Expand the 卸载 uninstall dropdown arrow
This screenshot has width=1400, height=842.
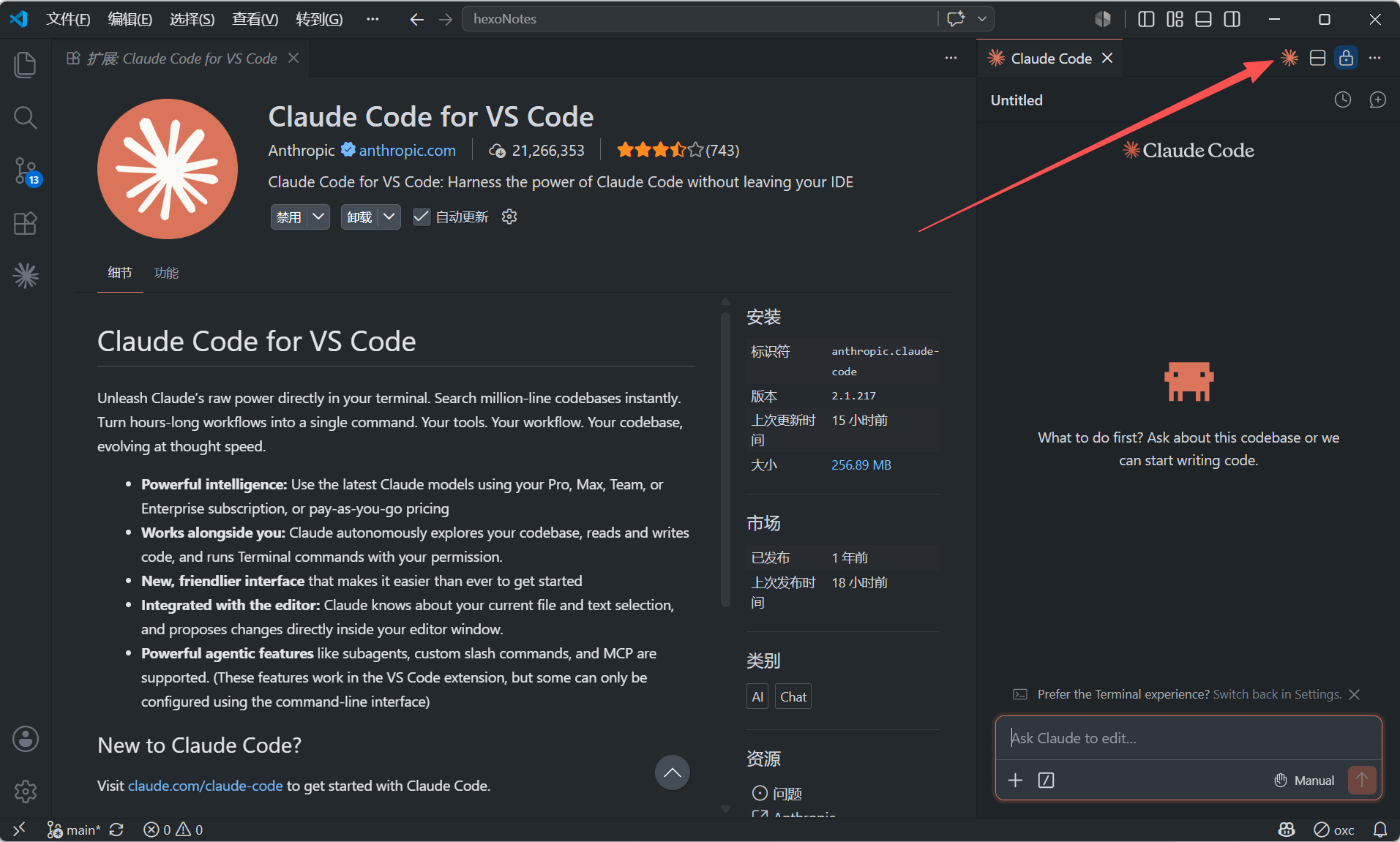click(389, 217)
